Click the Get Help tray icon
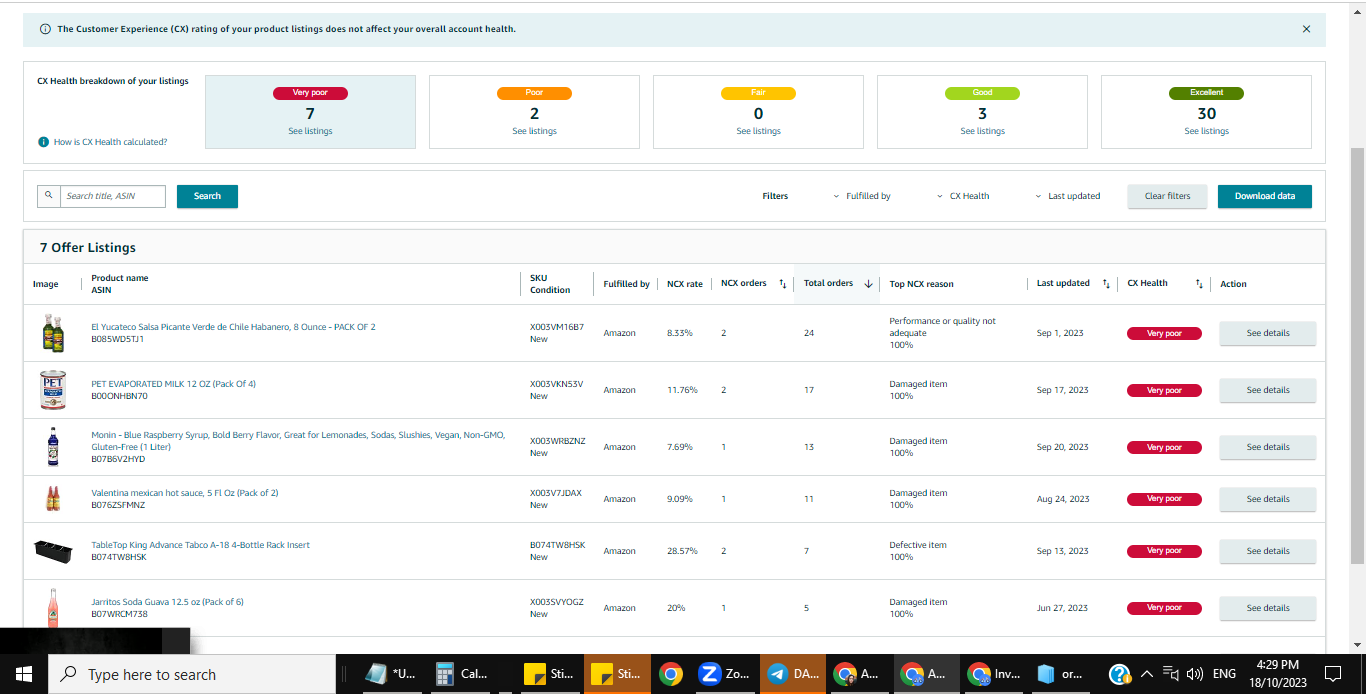This screenshot has width=1366, height=694. tap(1120, 674)
